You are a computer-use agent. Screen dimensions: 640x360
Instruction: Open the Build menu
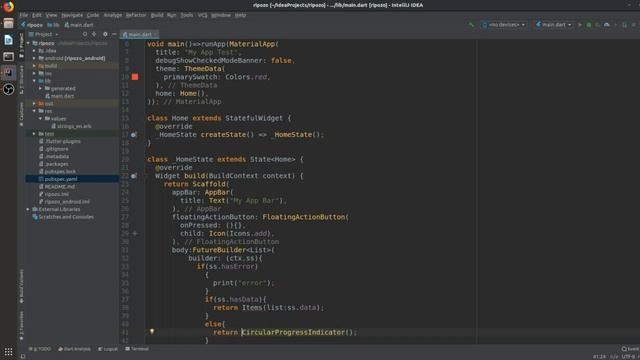pos(157,15)
